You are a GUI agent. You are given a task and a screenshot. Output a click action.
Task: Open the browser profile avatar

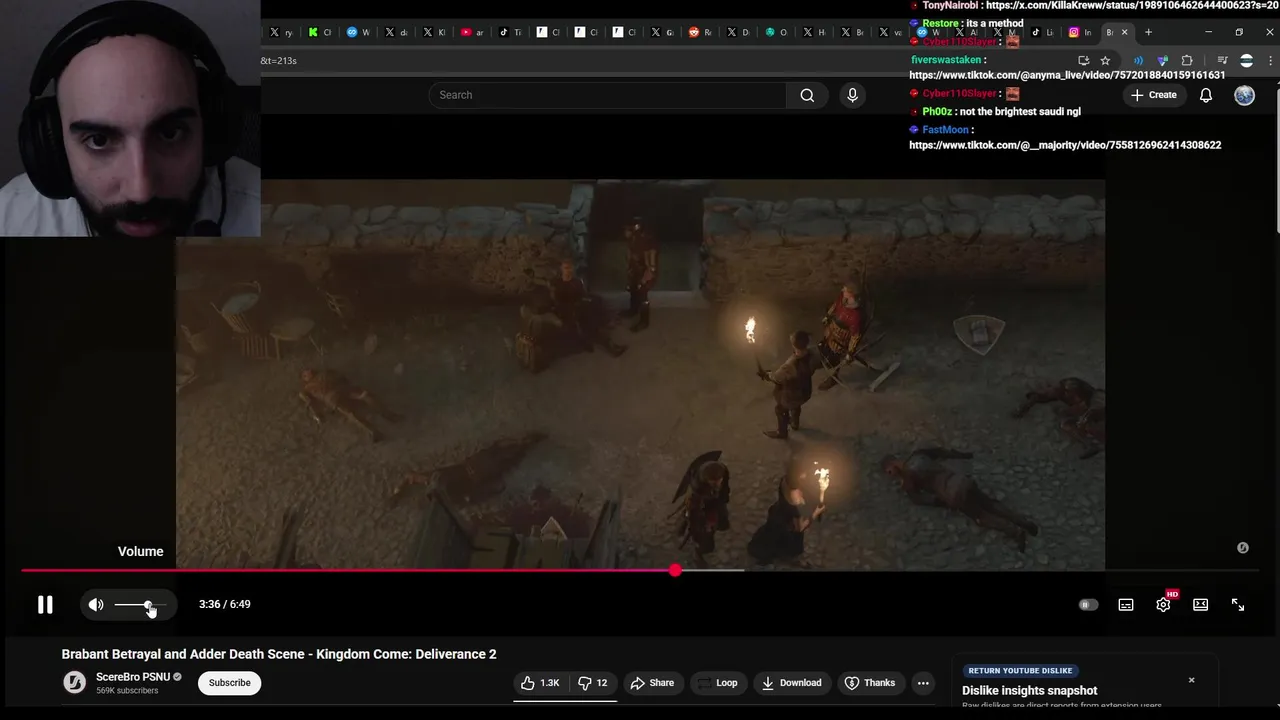pyautogui.click(x=1246, y=60)
